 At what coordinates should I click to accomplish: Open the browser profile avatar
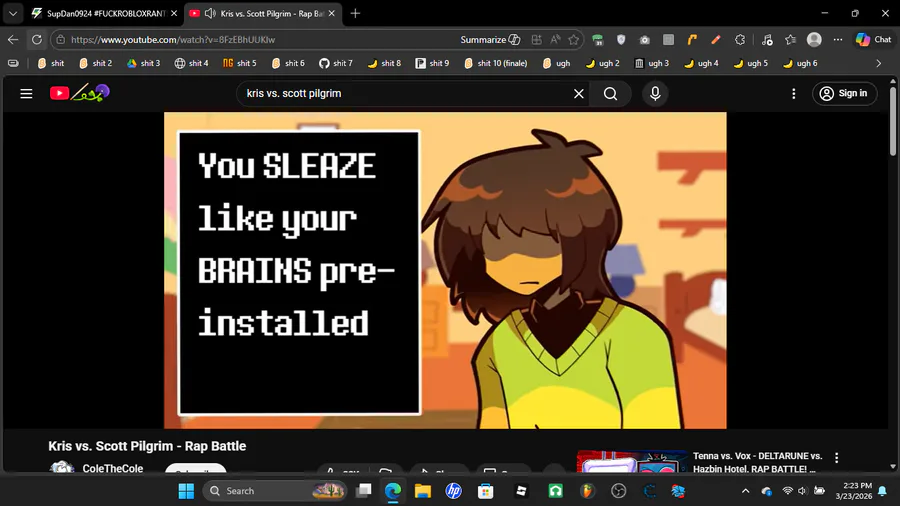[x=814, y=40]
